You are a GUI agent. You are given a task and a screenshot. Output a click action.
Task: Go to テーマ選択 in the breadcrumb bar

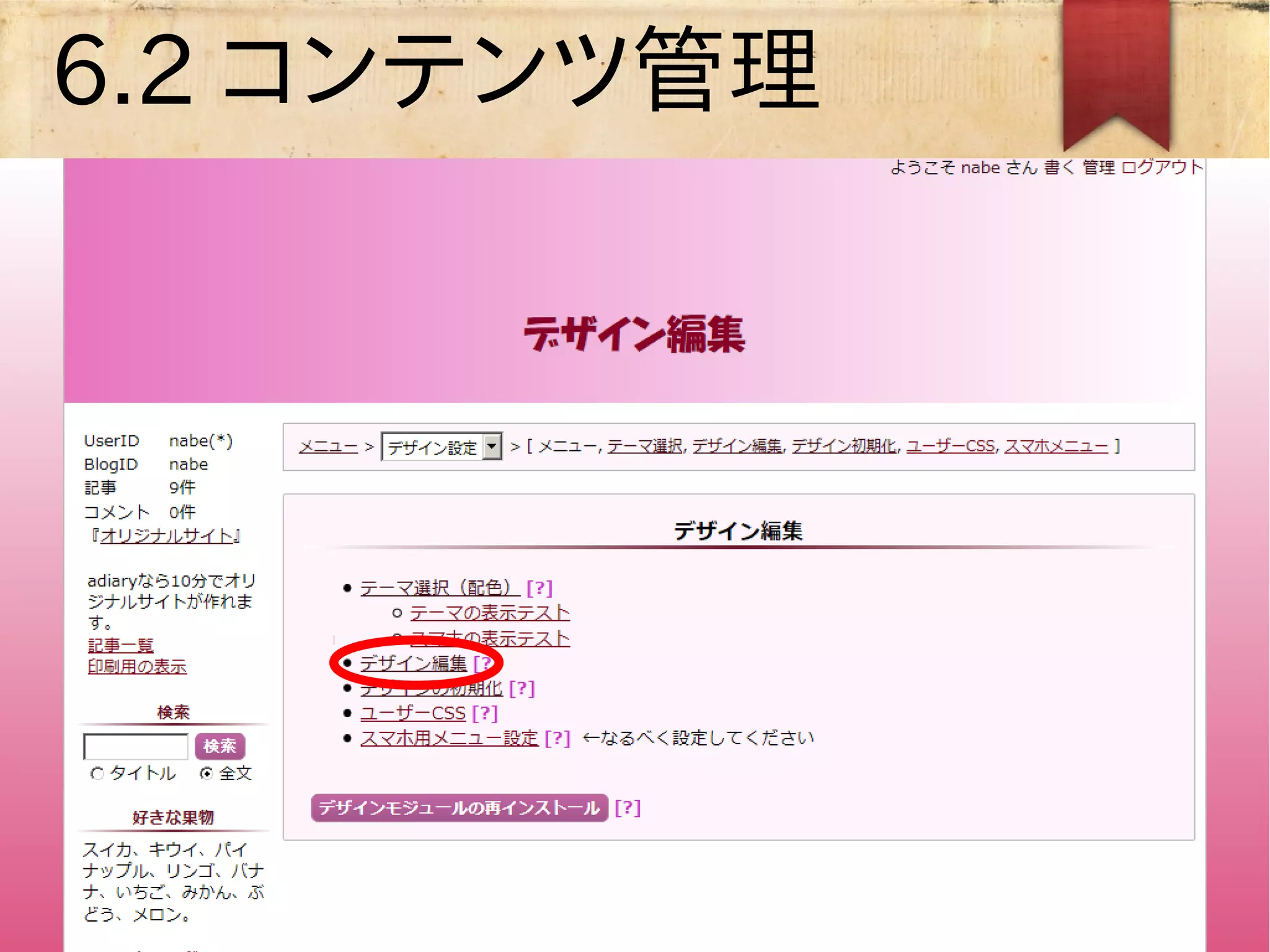(x=644, y=446)
